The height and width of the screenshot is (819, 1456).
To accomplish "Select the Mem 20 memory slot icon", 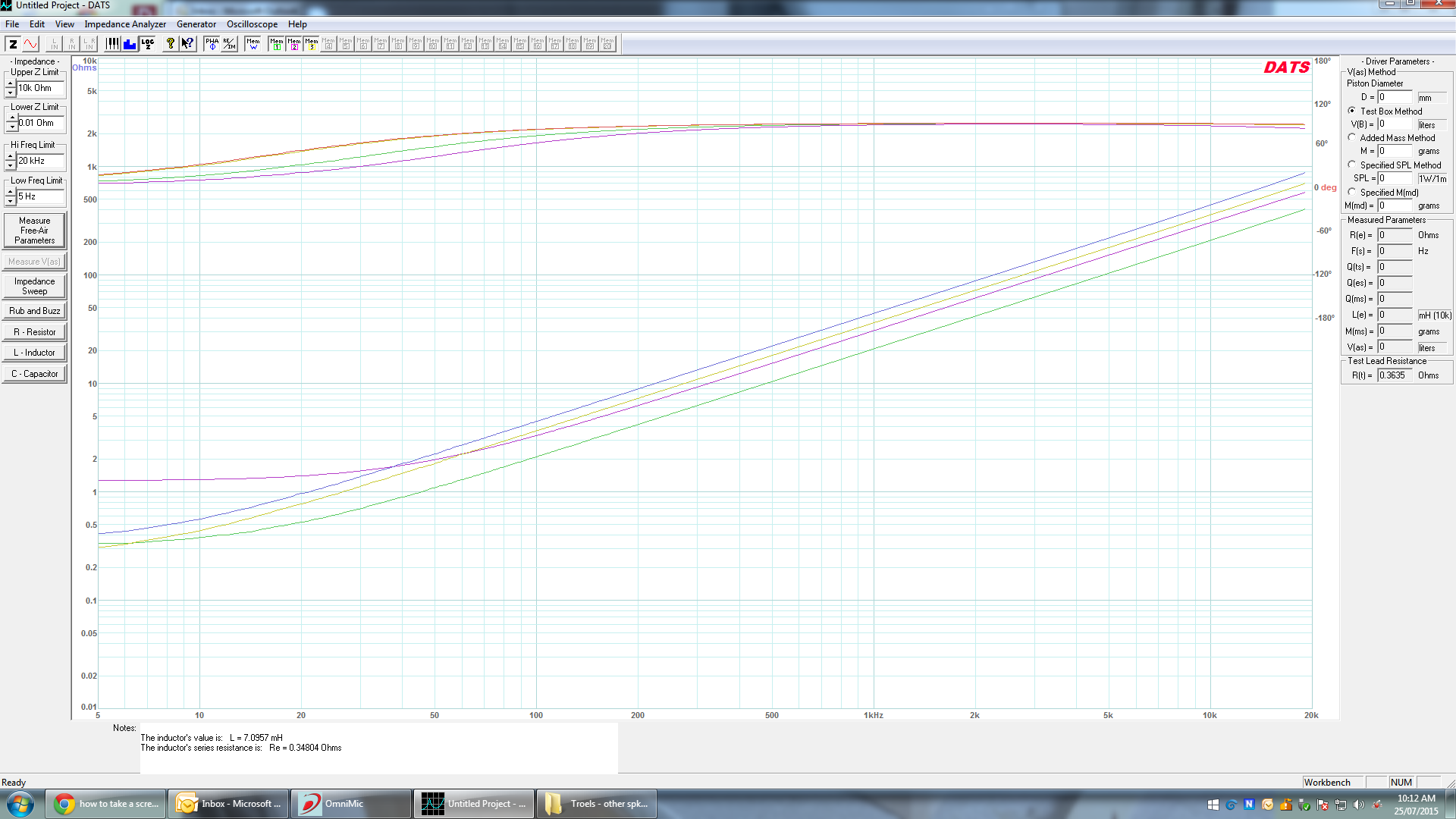I will tap(607, 44).
